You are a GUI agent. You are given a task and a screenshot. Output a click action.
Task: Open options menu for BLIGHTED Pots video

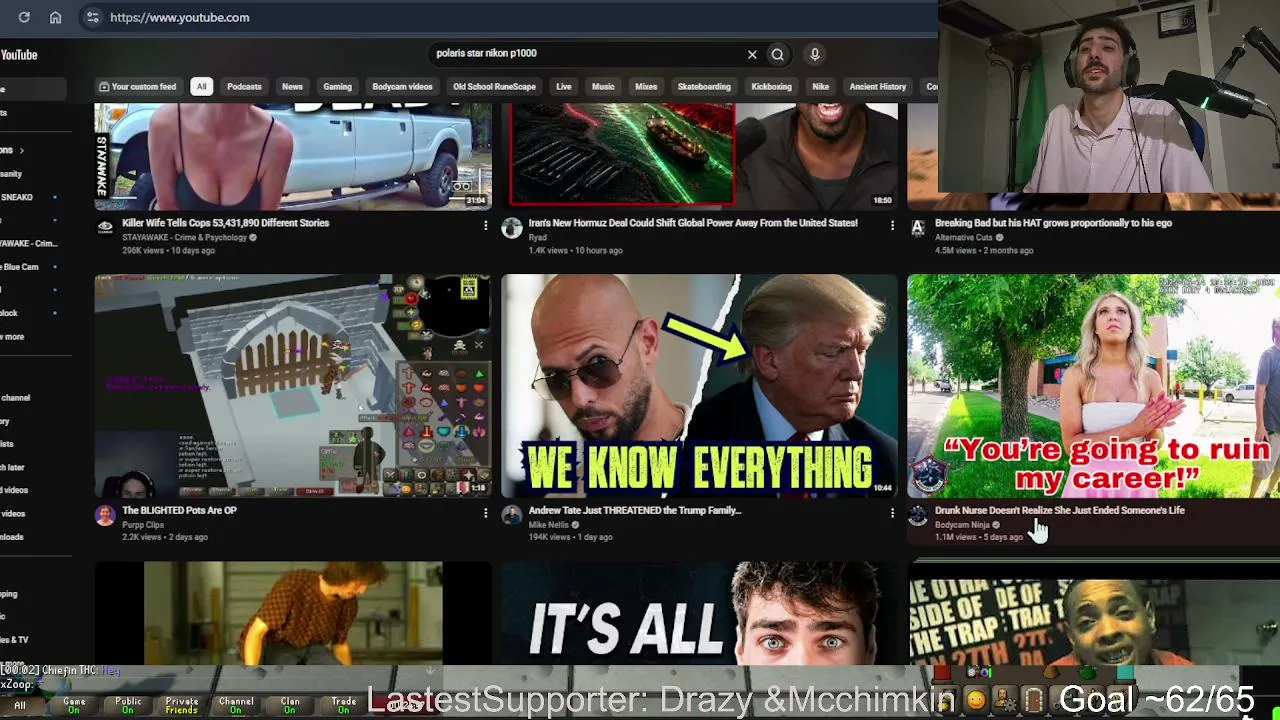coord(486,513)
